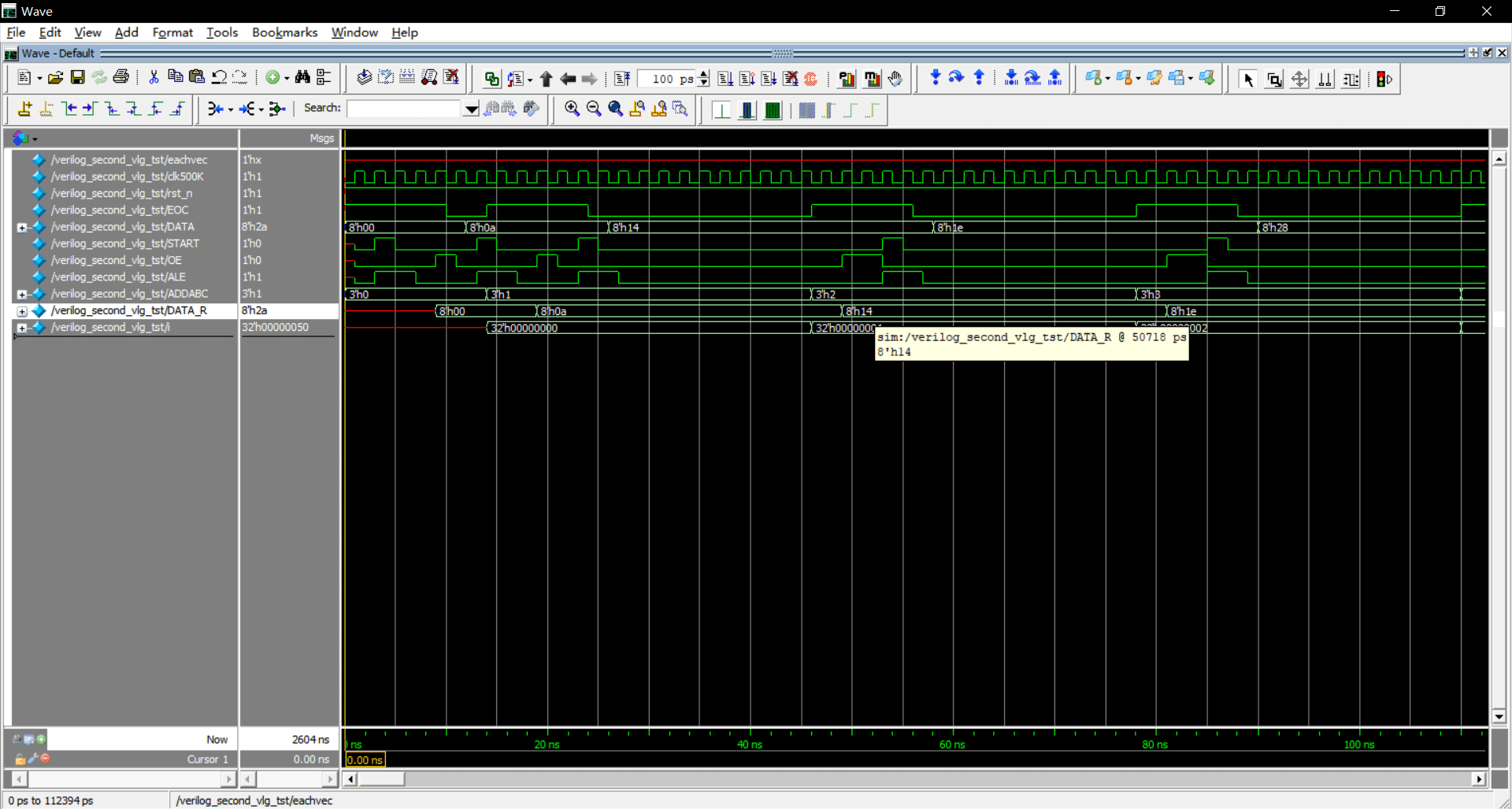The width and height of the screenshot is (1512, 809).
Task: Click the Zoom Out magnifier icon
Action: pyautogui.click(x=594, y=109)
